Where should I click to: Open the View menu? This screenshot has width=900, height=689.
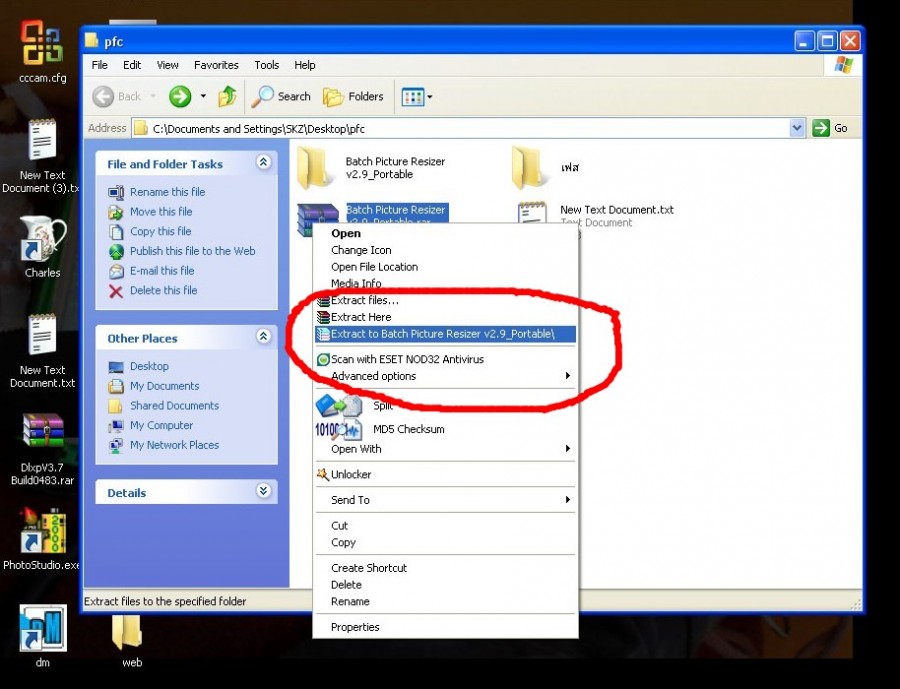(x=168, y=65)
